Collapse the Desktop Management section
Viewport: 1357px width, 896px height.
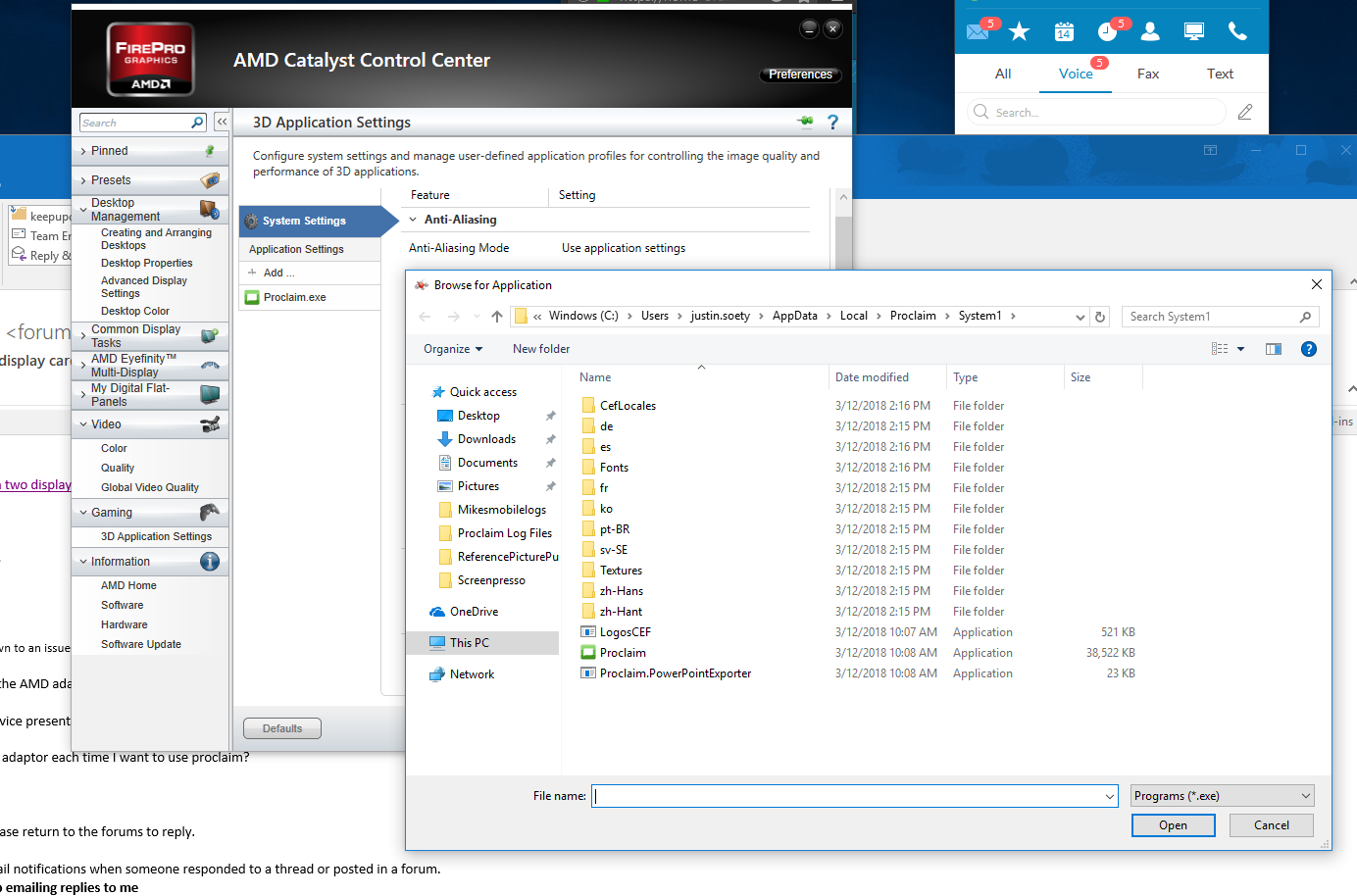click(x=83, y=210)
